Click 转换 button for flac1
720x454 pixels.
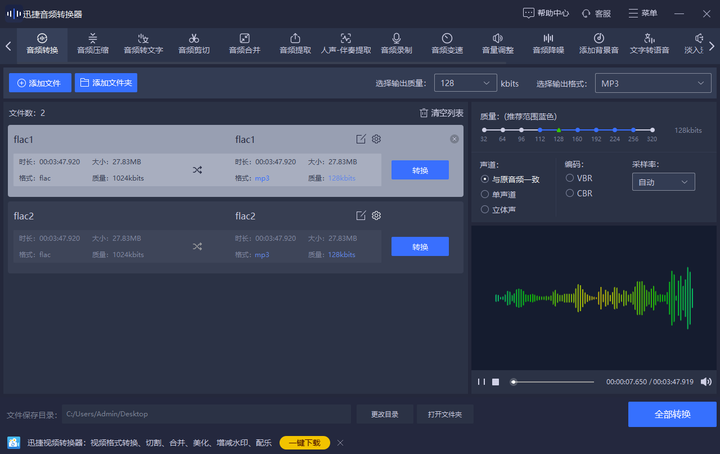pyautogui.click(x=420, y=170)
